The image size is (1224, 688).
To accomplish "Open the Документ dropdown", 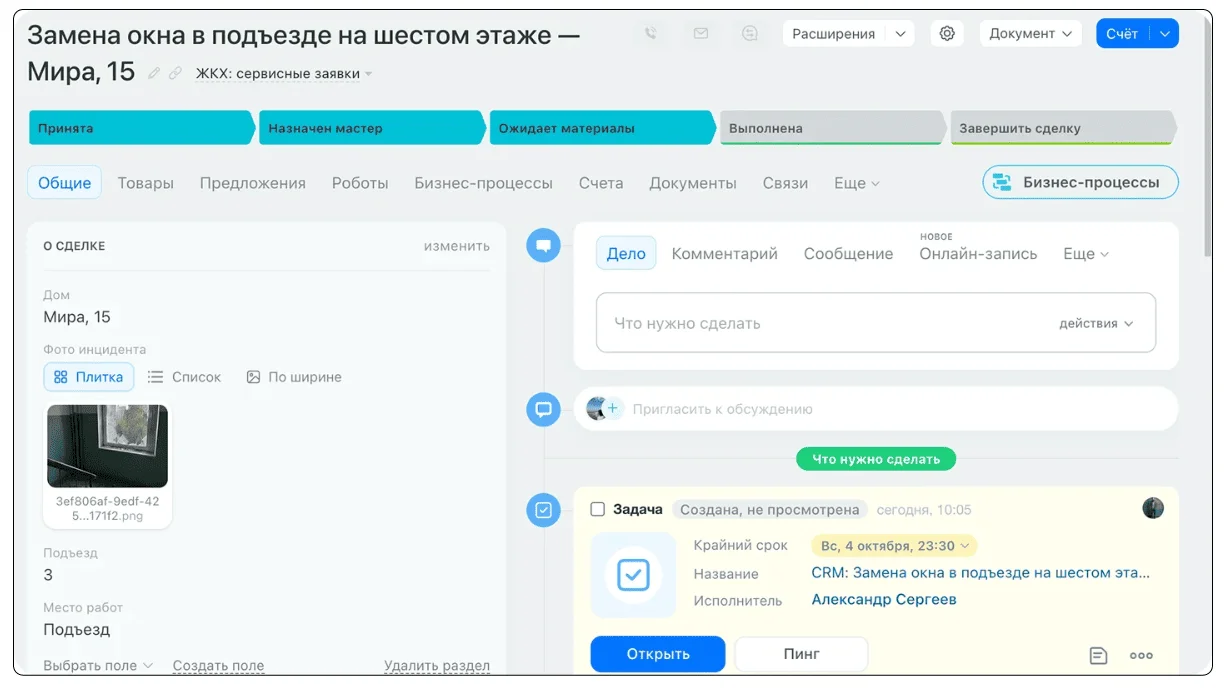I will coord(1031,33).
